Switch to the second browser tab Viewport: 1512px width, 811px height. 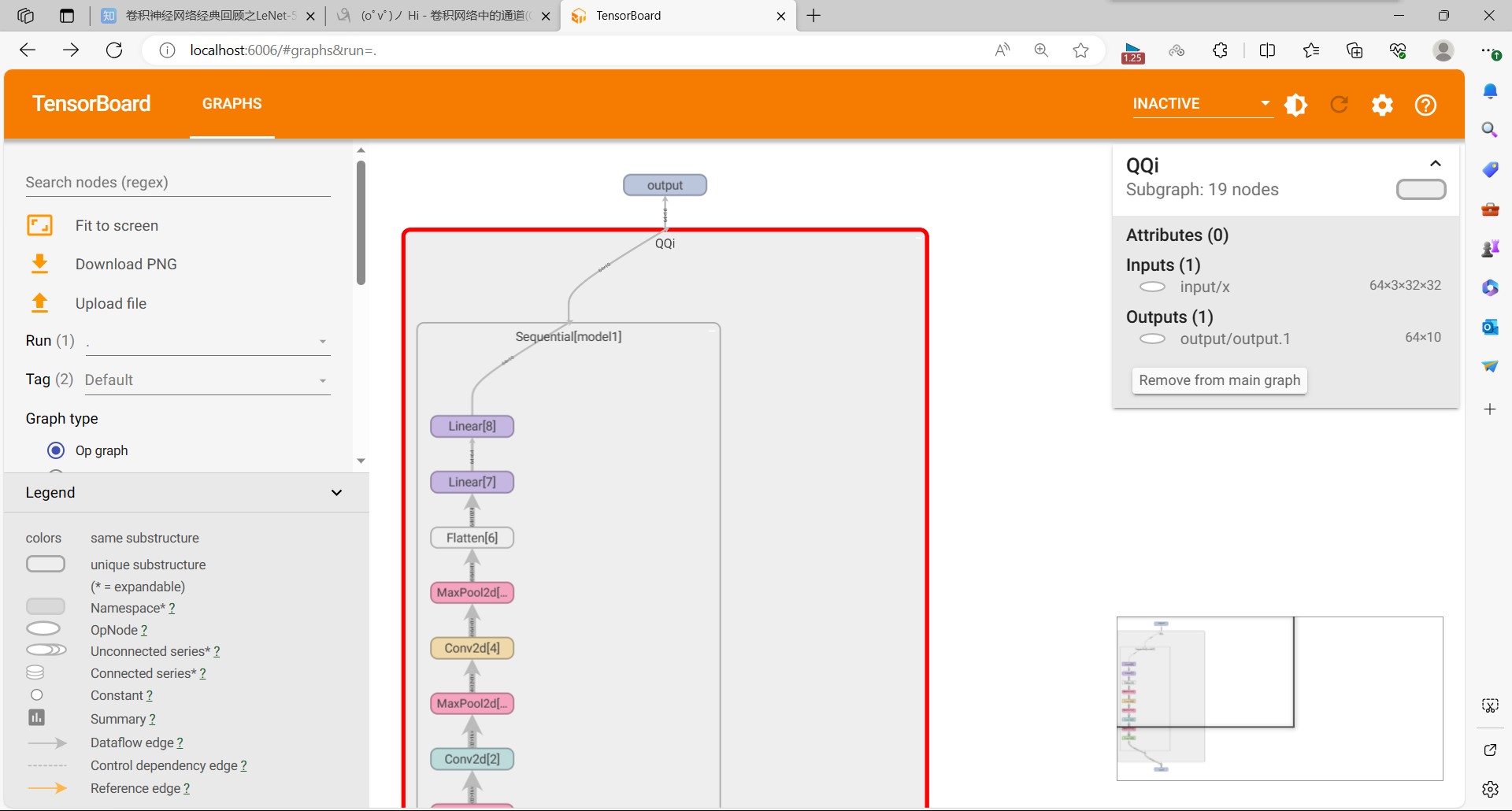[443, 16]
